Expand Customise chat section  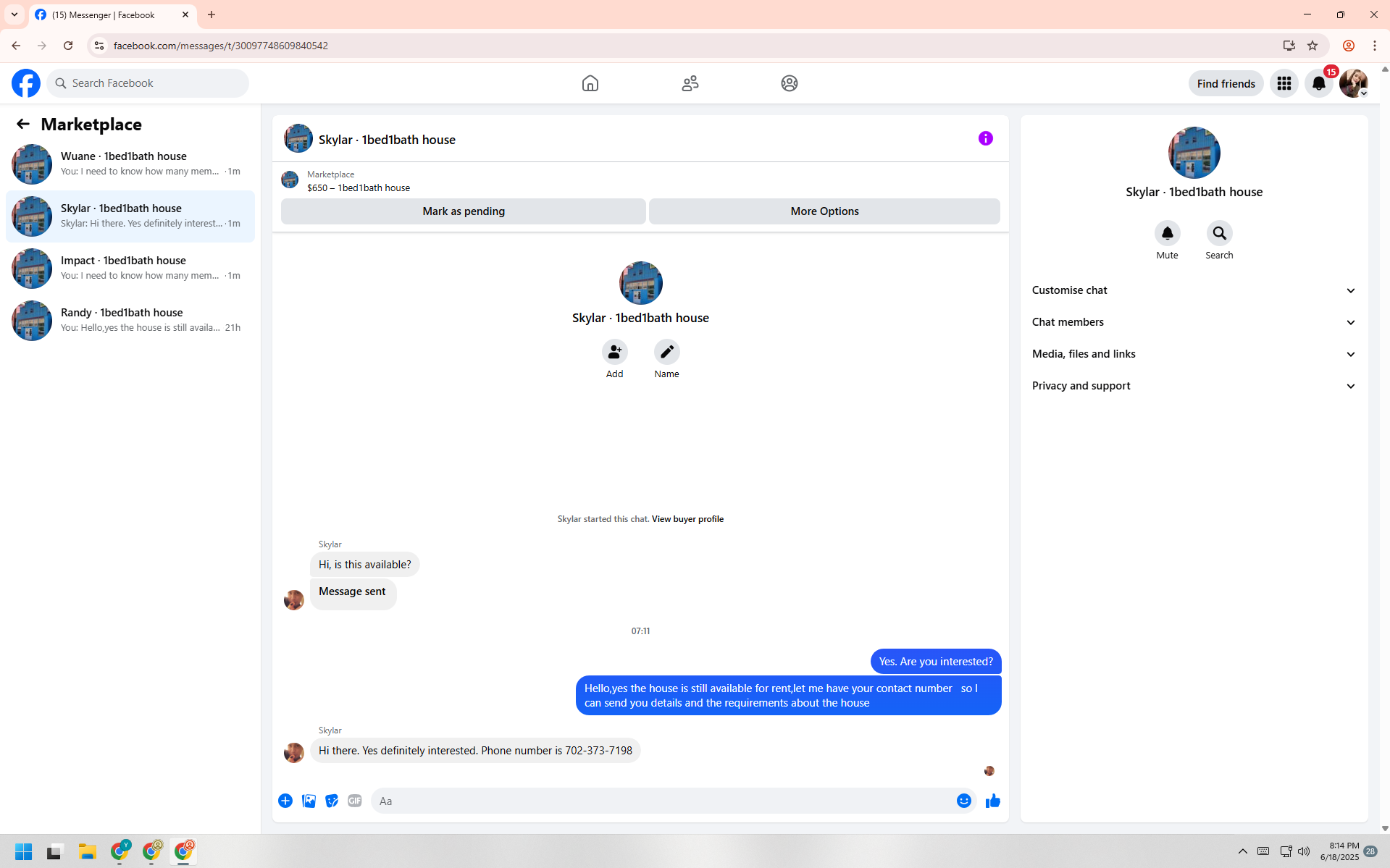coord(1194,290)
